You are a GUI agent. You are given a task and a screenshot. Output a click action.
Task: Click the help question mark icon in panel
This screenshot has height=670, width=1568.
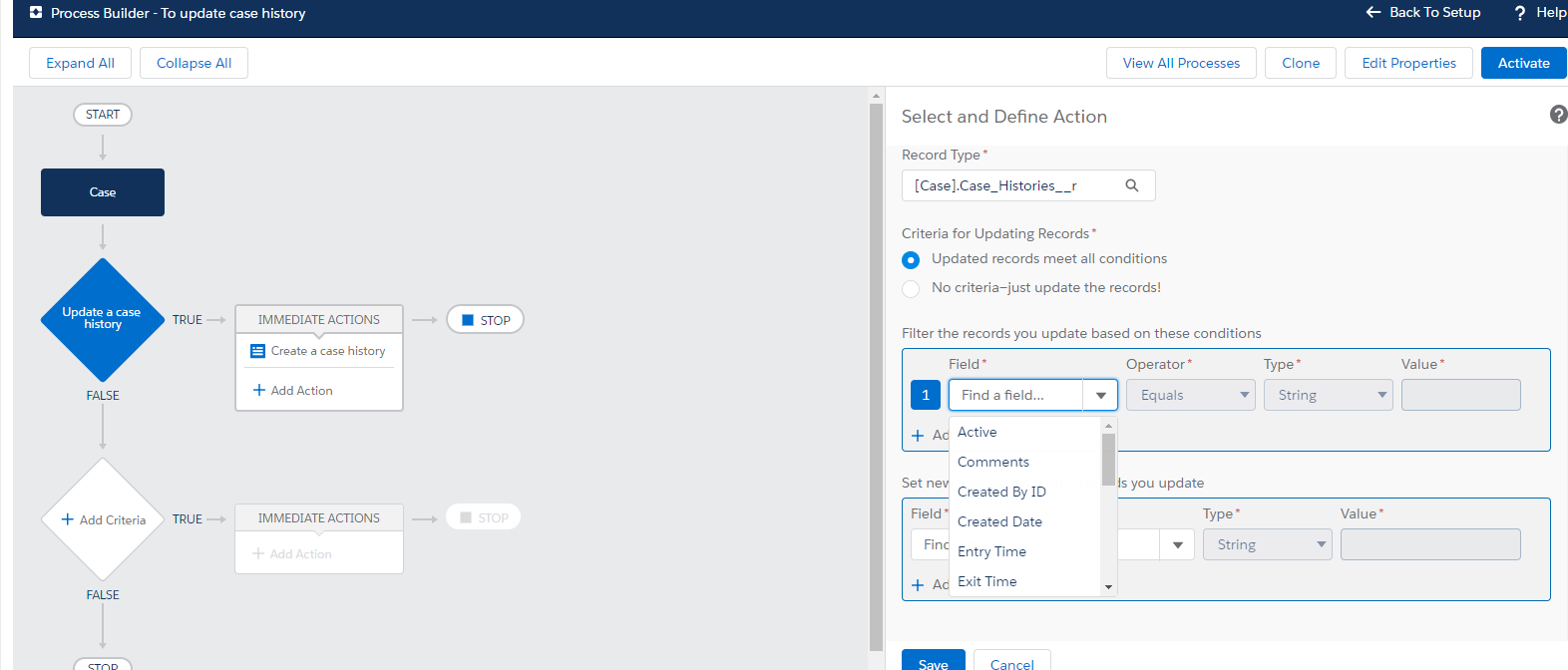(x=1558, y=115)
